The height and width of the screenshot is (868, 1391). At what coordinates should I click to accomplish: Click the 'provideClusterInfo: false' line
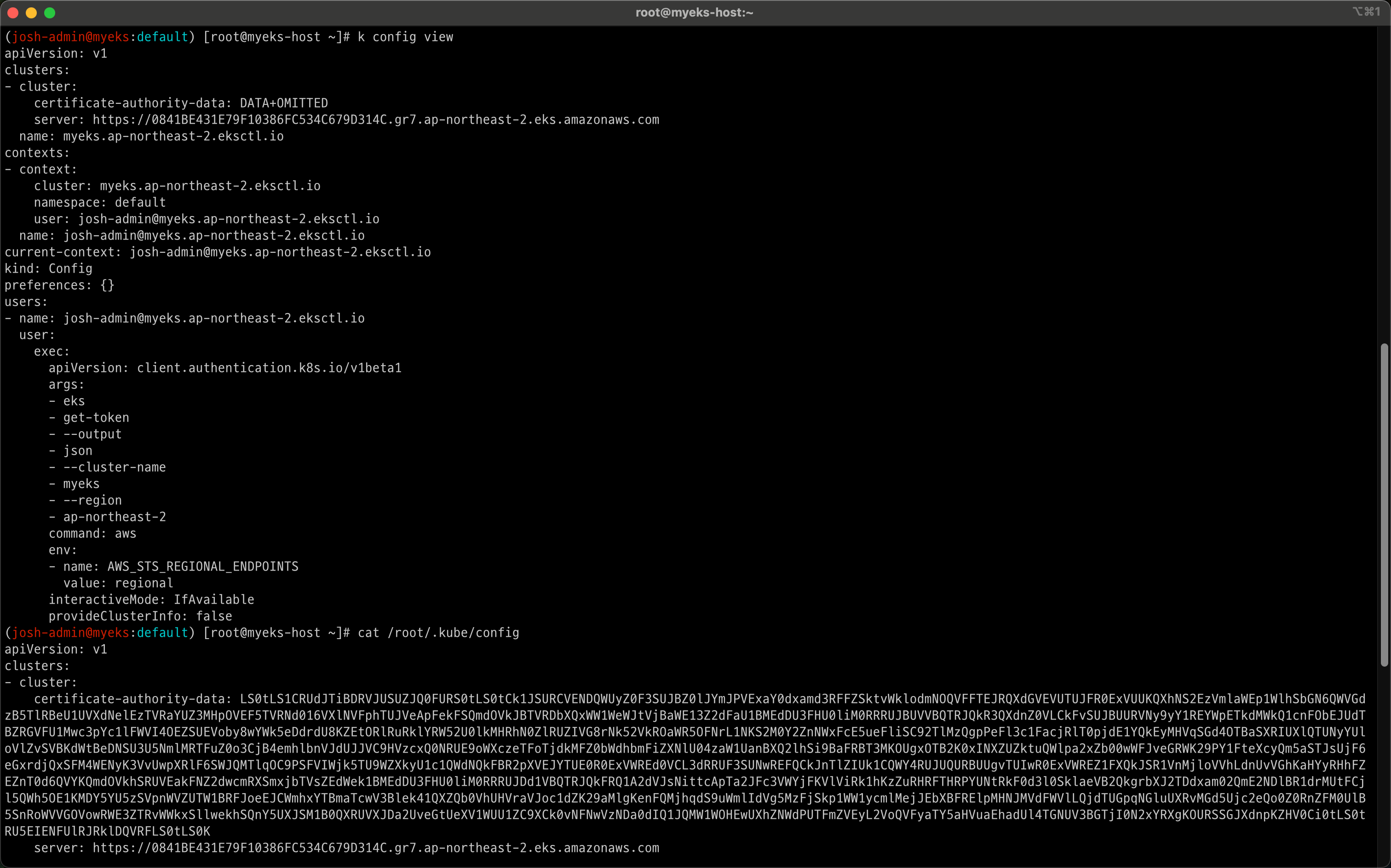pos(140,616)
